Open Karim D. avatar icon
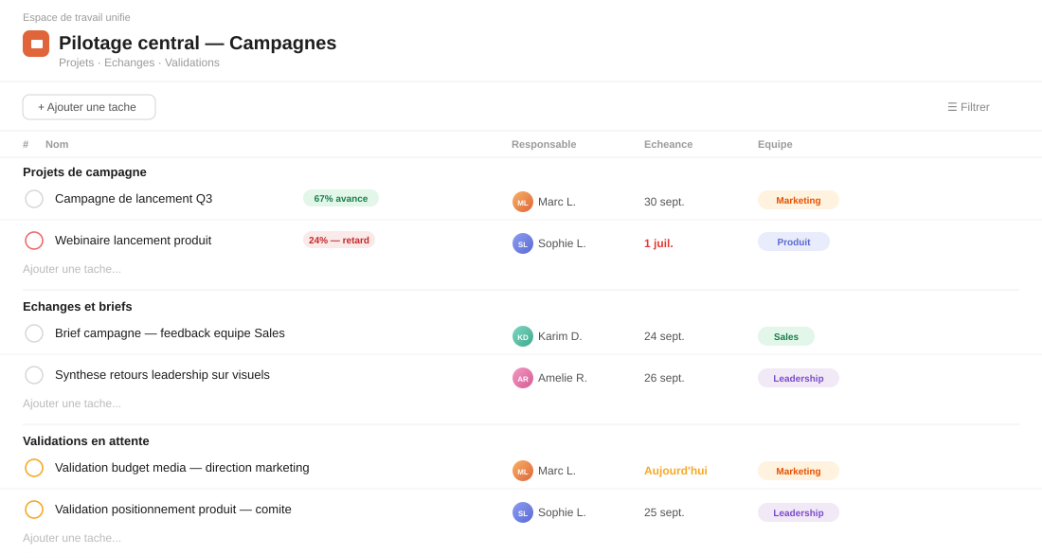 coord(523,337)
